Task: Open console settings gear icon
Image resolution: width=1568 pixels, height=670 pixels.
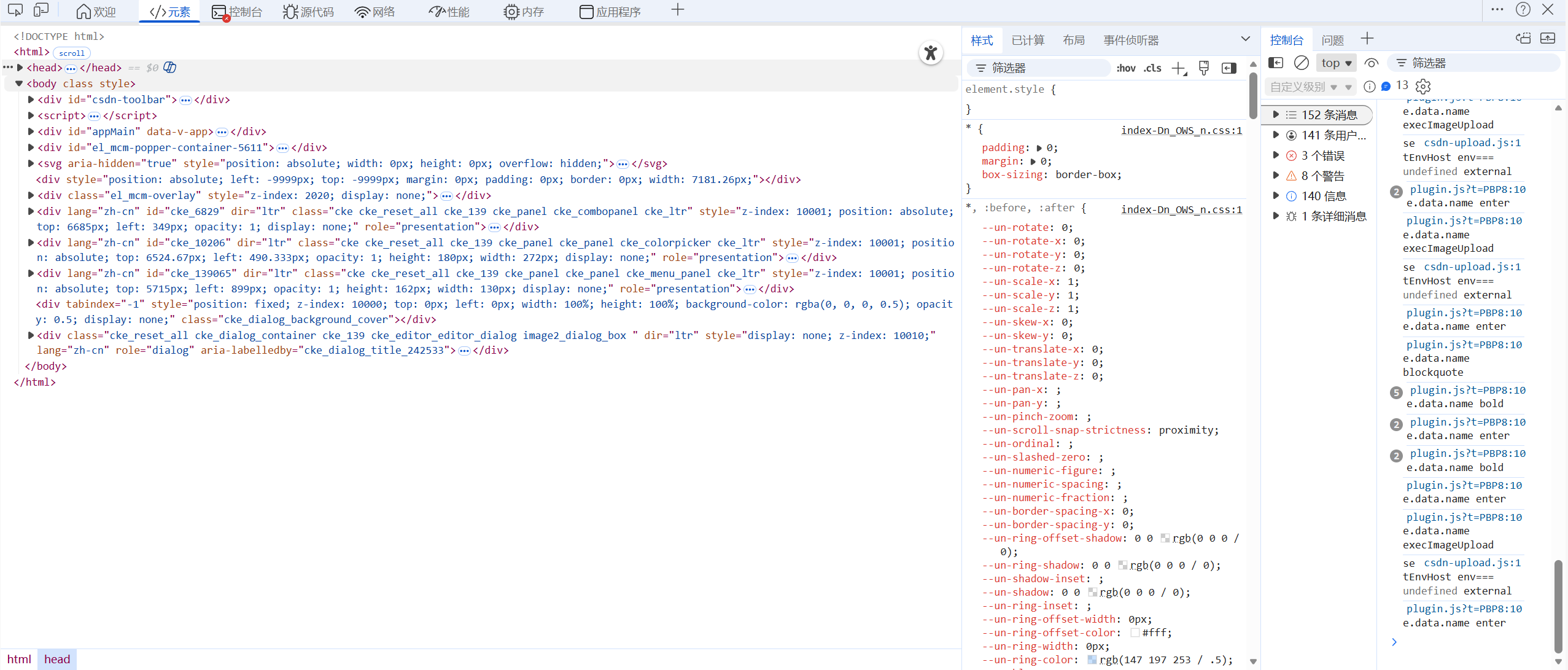Action: point(1423,87)
